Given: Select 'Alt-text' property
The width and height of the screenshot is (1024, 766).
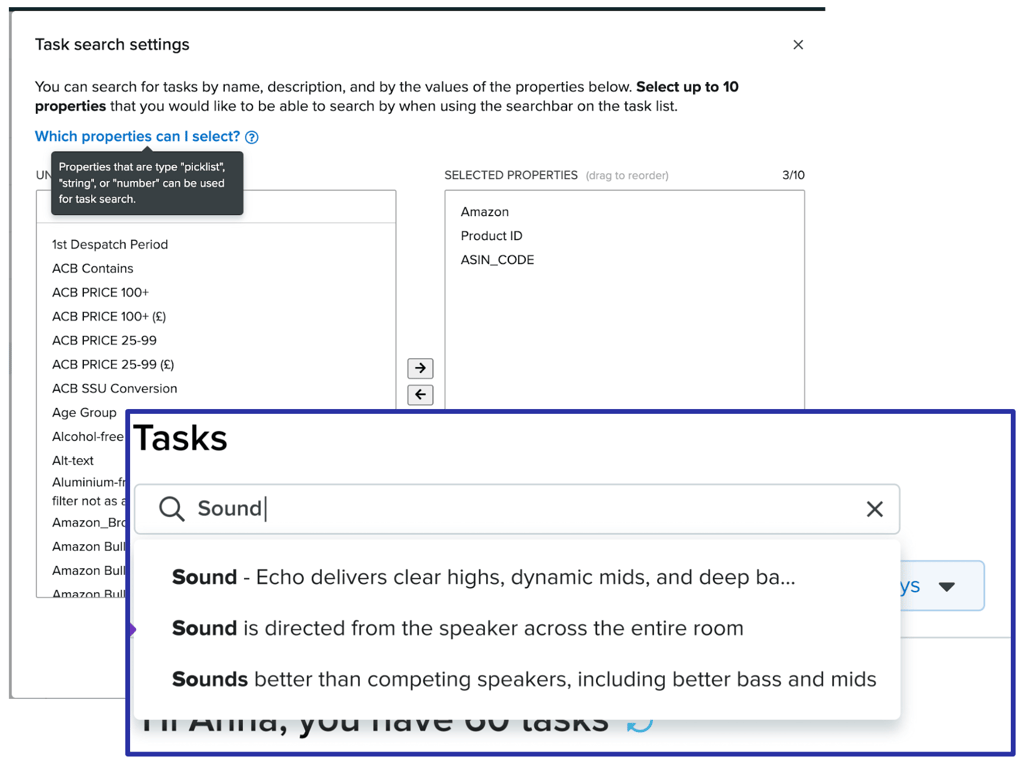Looking at the screenshot, I should tap(72, 460).
